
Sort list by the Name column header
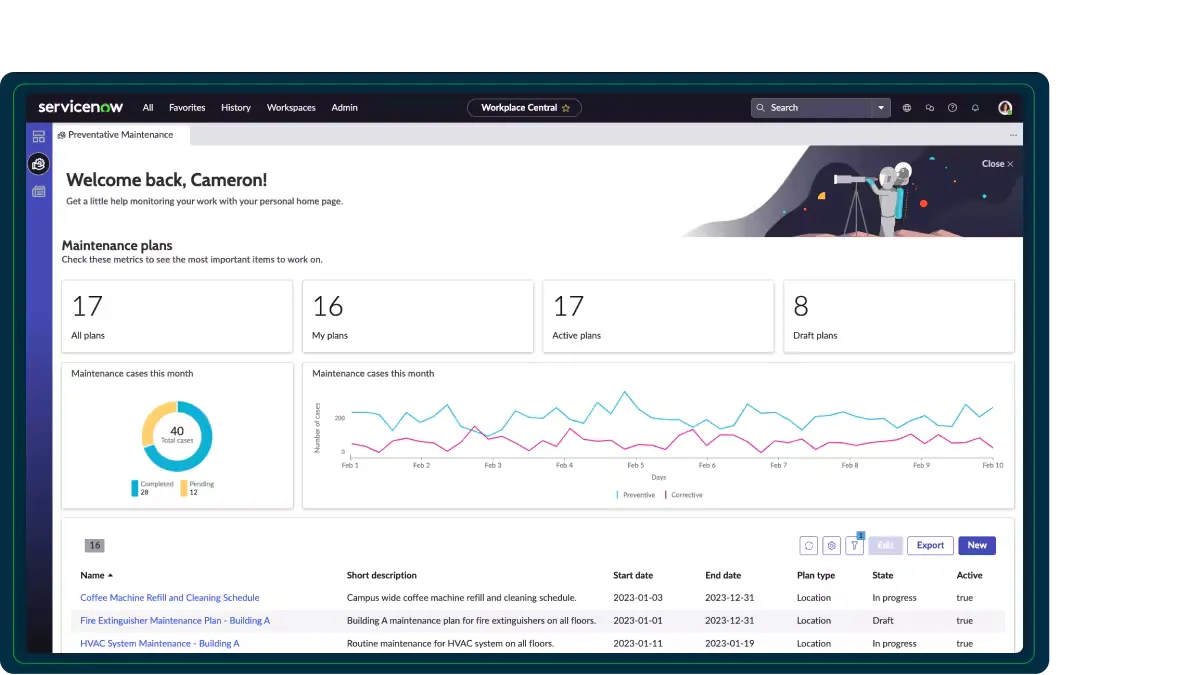(93, 575)
